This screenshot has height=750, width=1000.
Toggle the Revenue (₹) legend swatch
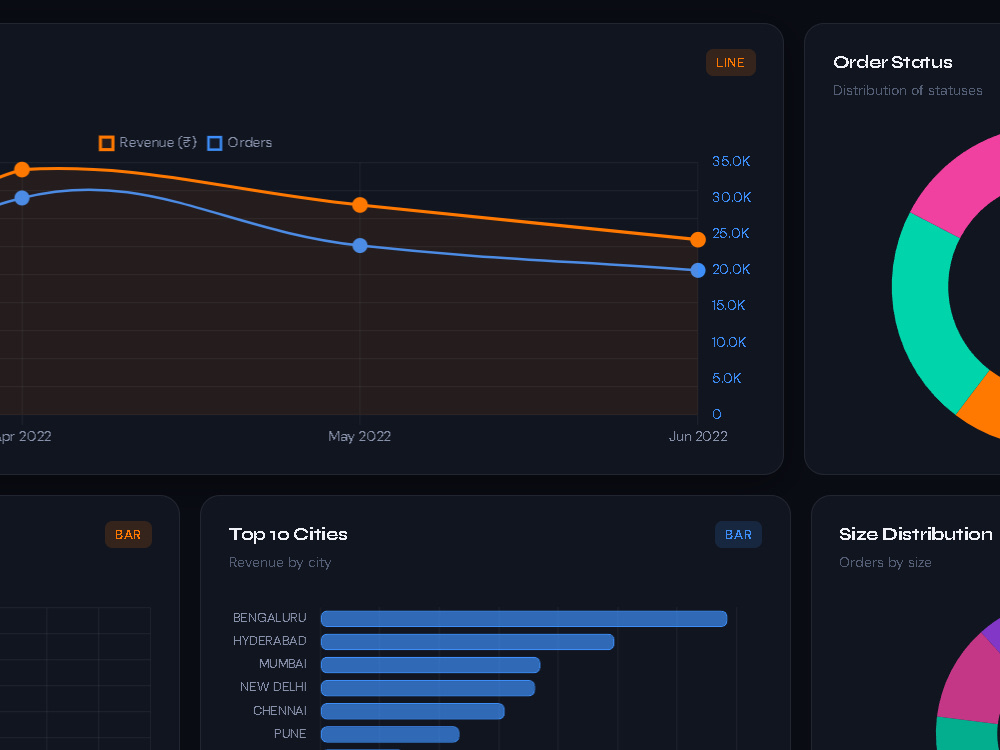[x=107, y=143]
